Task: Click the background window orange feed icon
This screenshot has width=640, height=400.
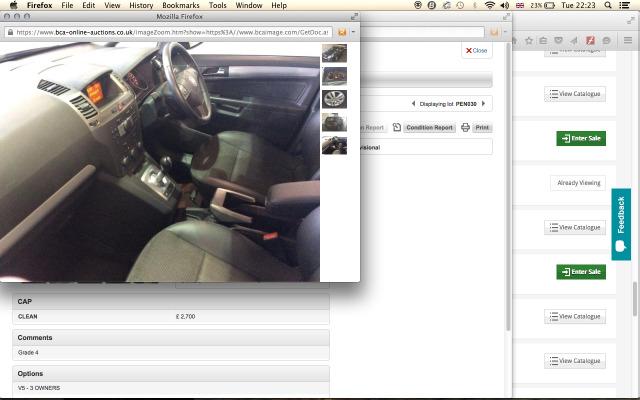Action: tap(494, 32)
